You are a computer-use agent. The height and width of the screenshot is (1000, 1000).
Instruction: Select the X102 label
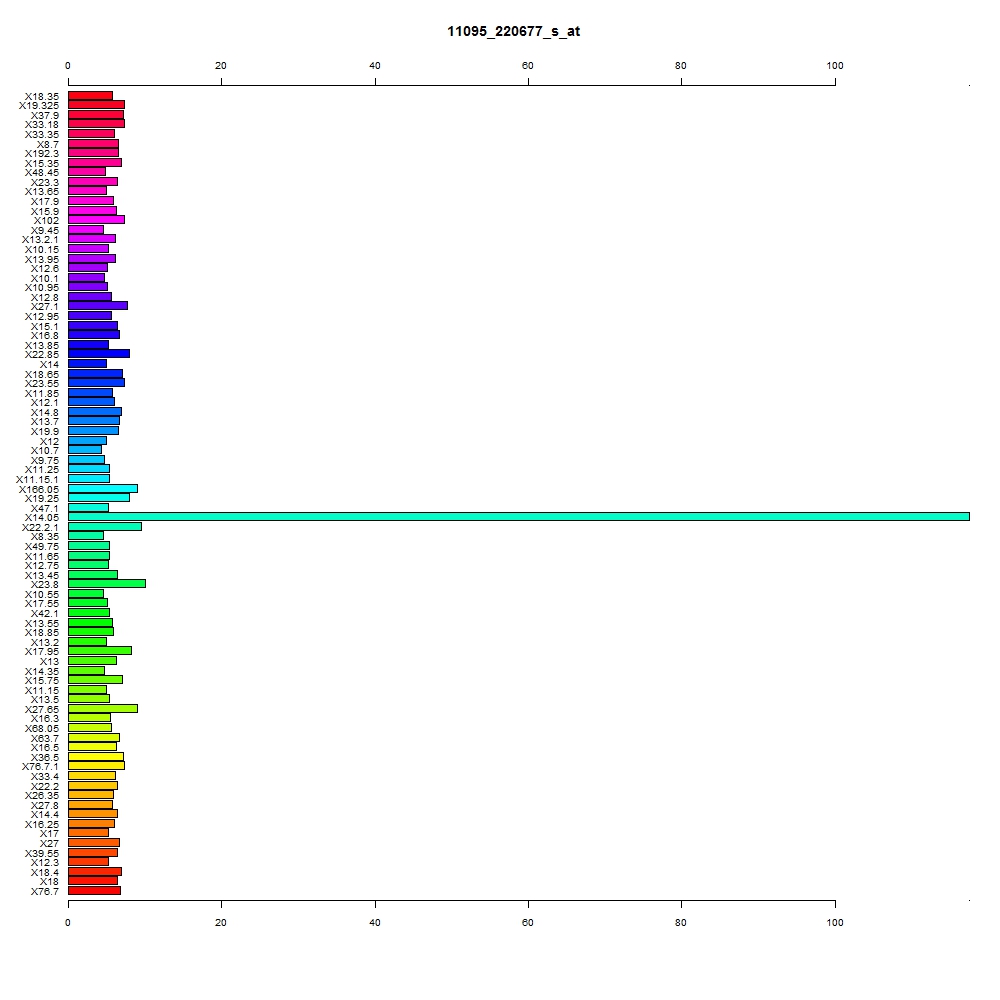46,221
